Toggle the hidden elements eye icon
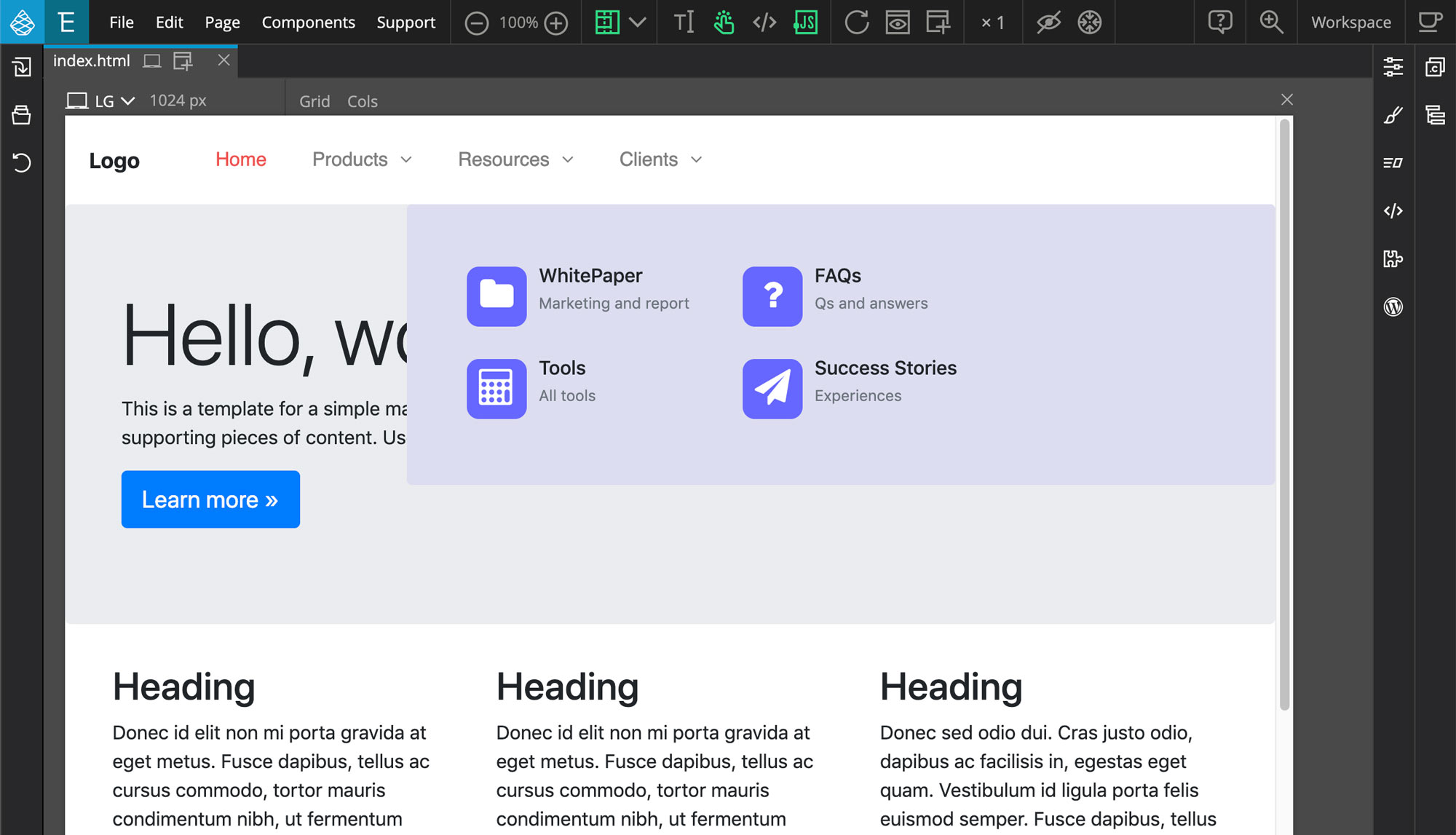Image resolution: width=1456 pixels, height=835 pixels. point(1048,23)
